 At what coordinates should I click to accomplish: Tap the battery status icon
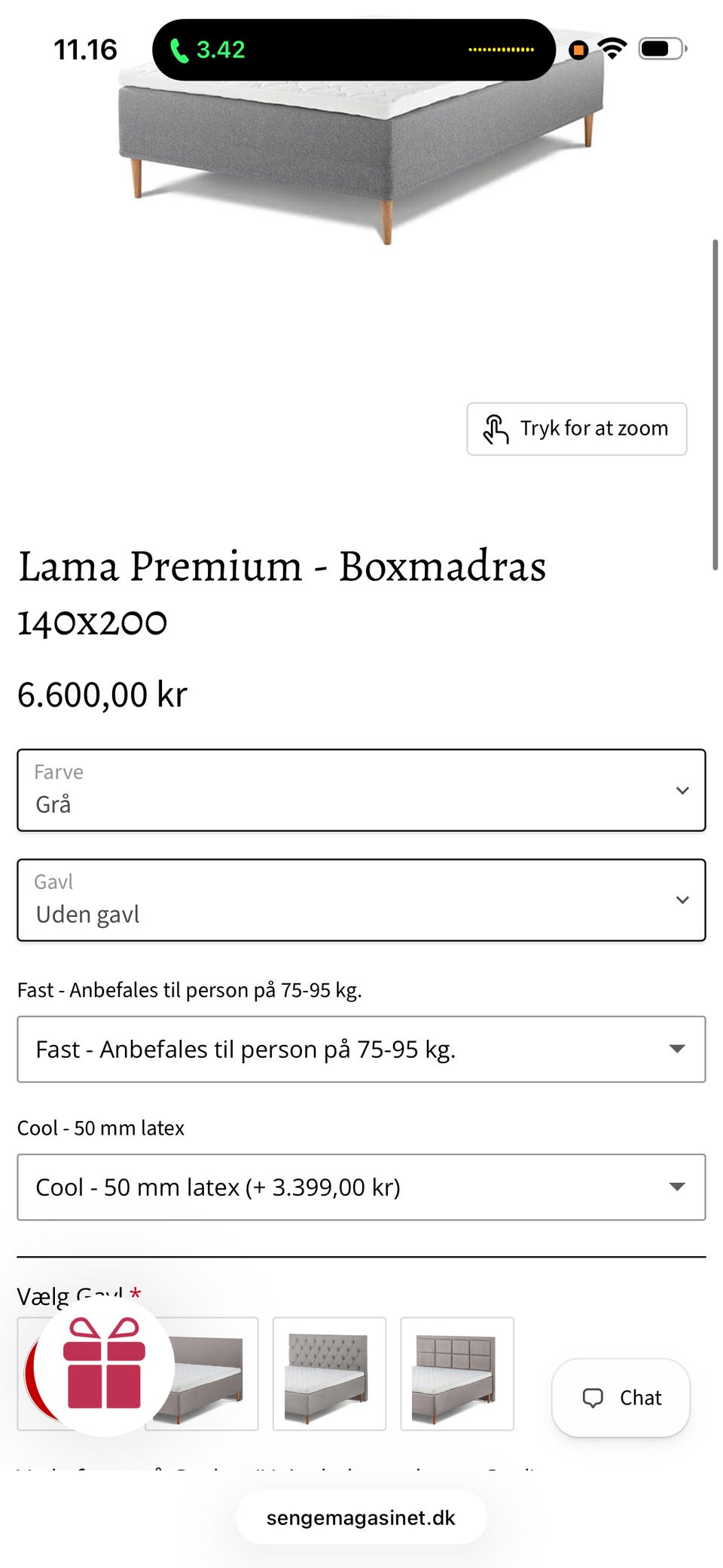[x=663, y=49]
